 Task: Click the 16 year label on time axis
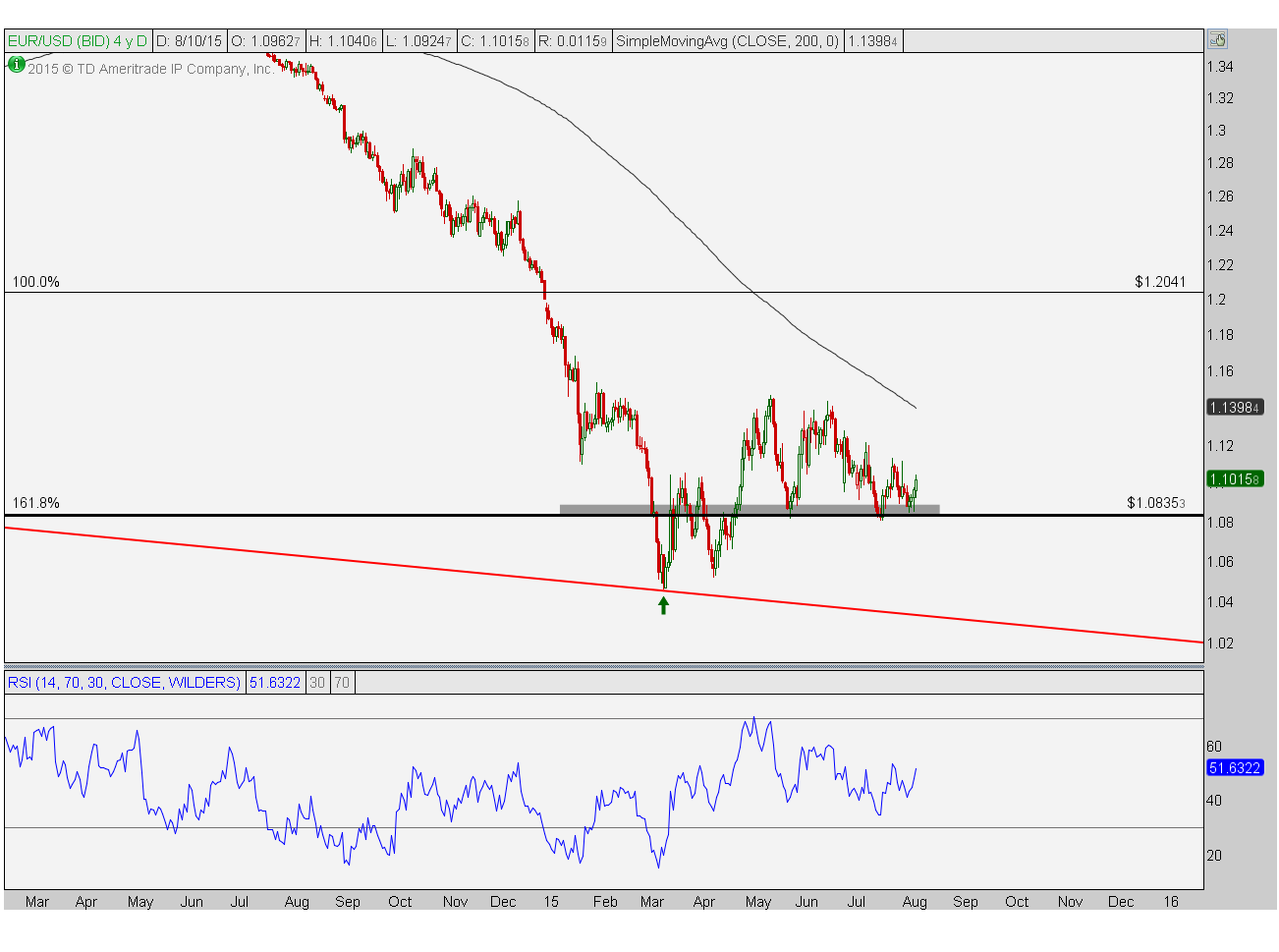tap(1171, 902)
